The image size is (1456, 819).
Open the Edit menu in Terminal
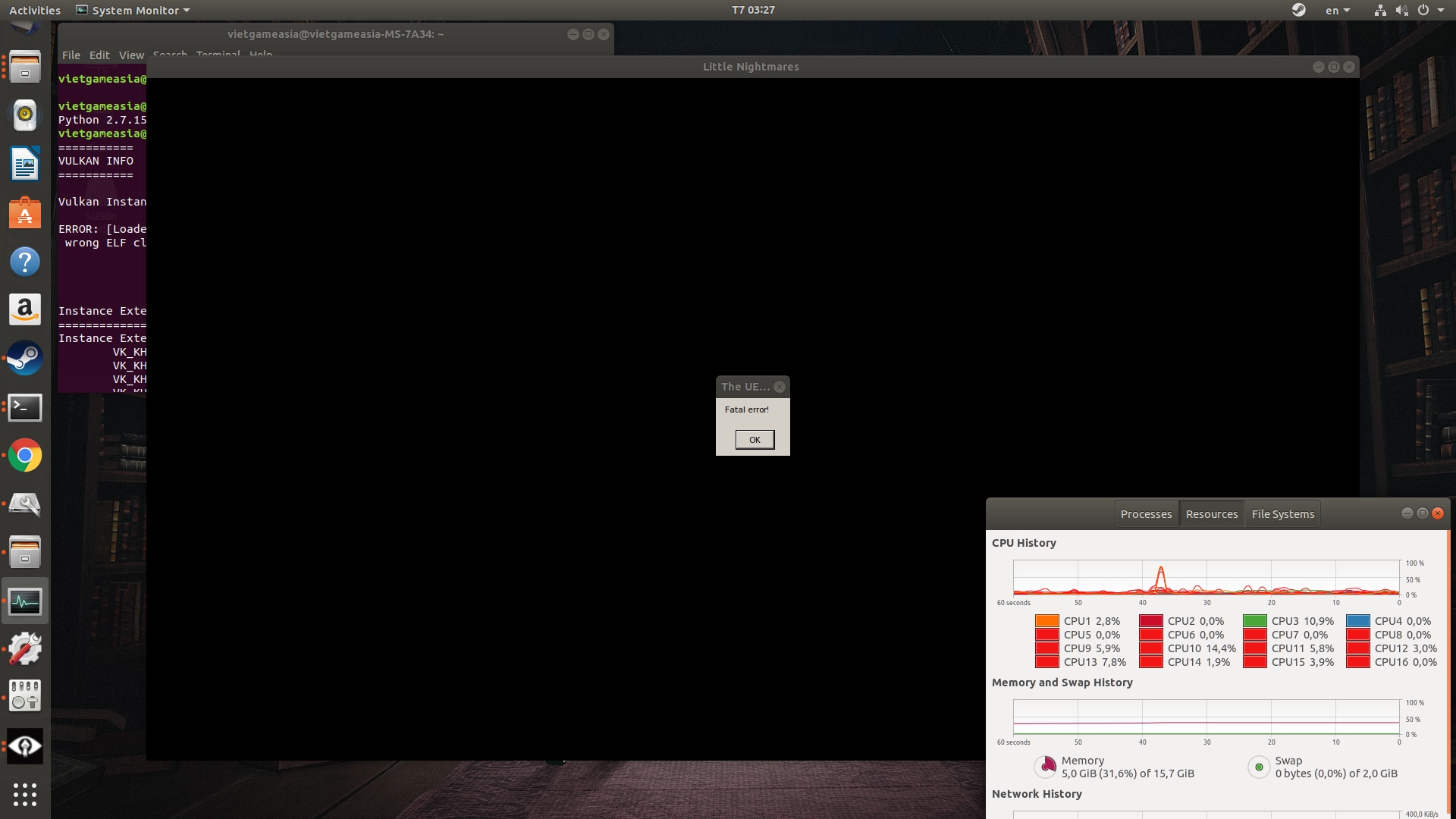click(99, 55)
